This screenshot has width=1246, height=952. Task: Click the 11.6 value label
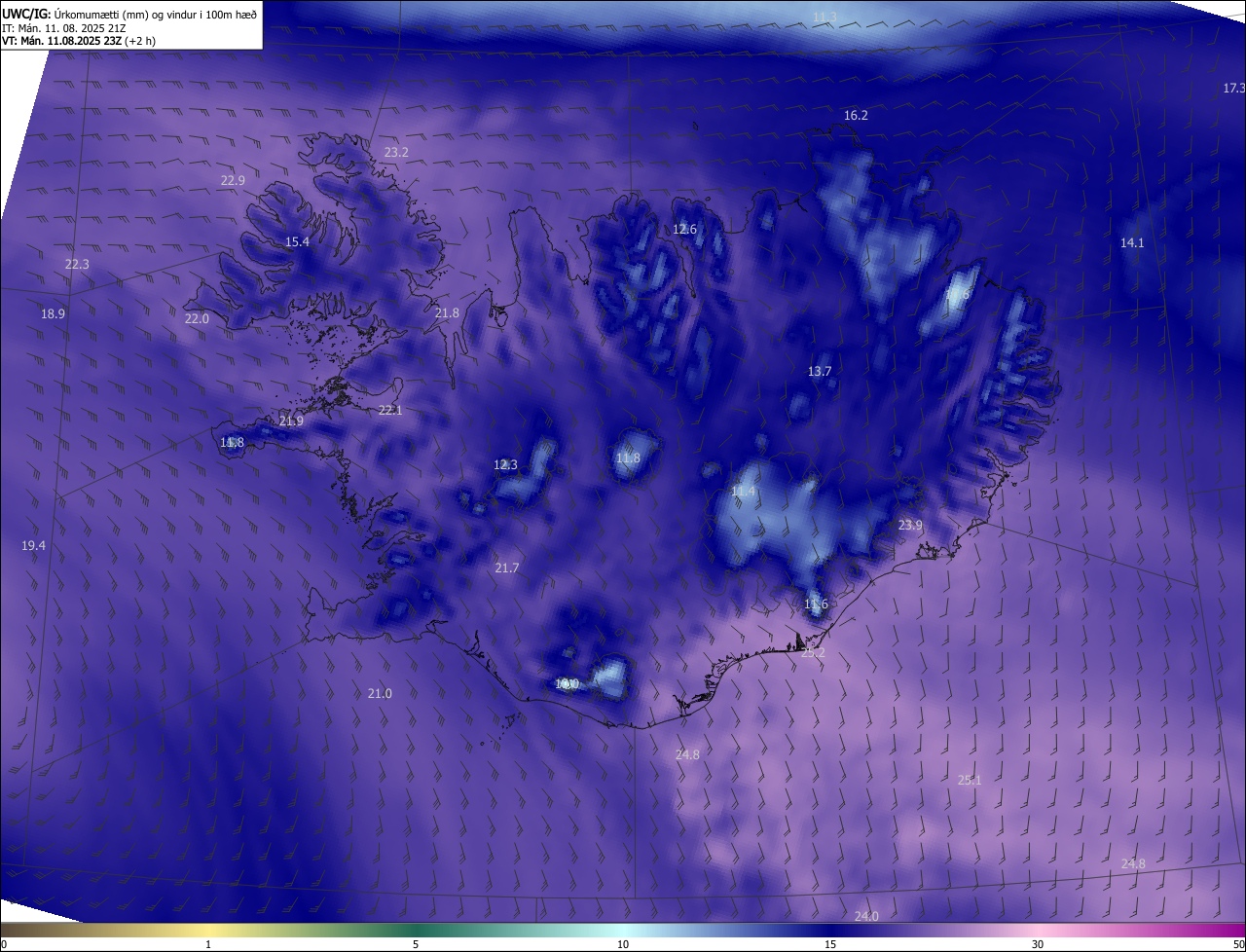pos(816,604)
